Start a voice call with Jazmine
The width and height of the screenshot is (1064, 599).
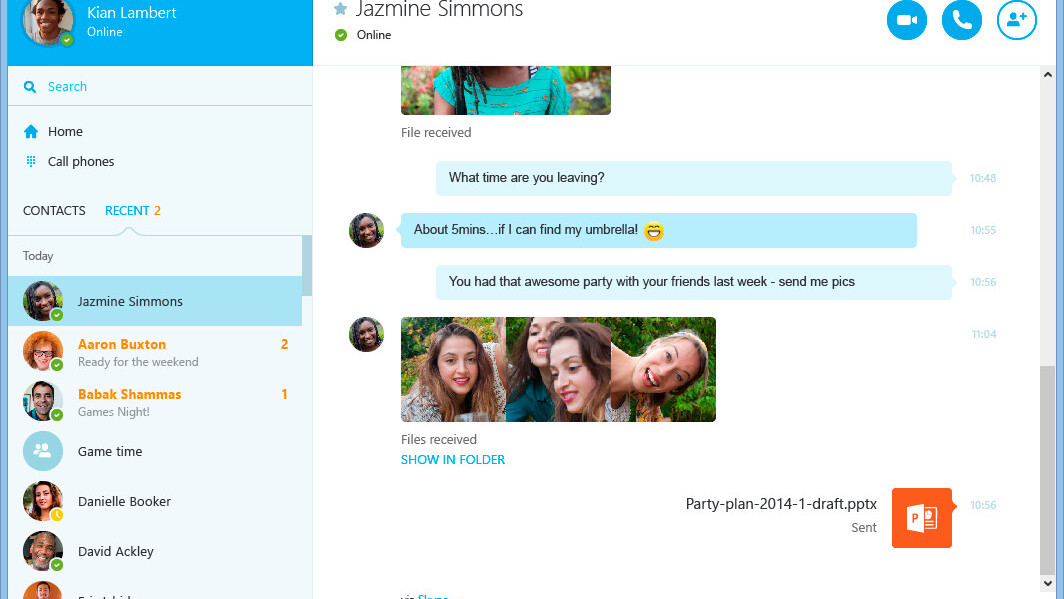pos(961,20)
